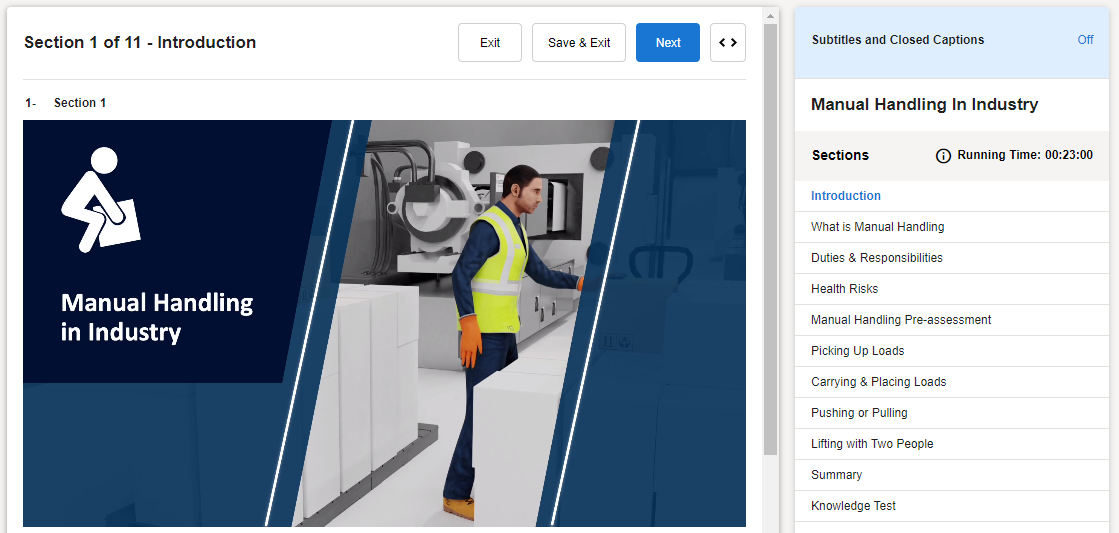Open Carrying & Placing Loads section

click(x=878, y=382)
